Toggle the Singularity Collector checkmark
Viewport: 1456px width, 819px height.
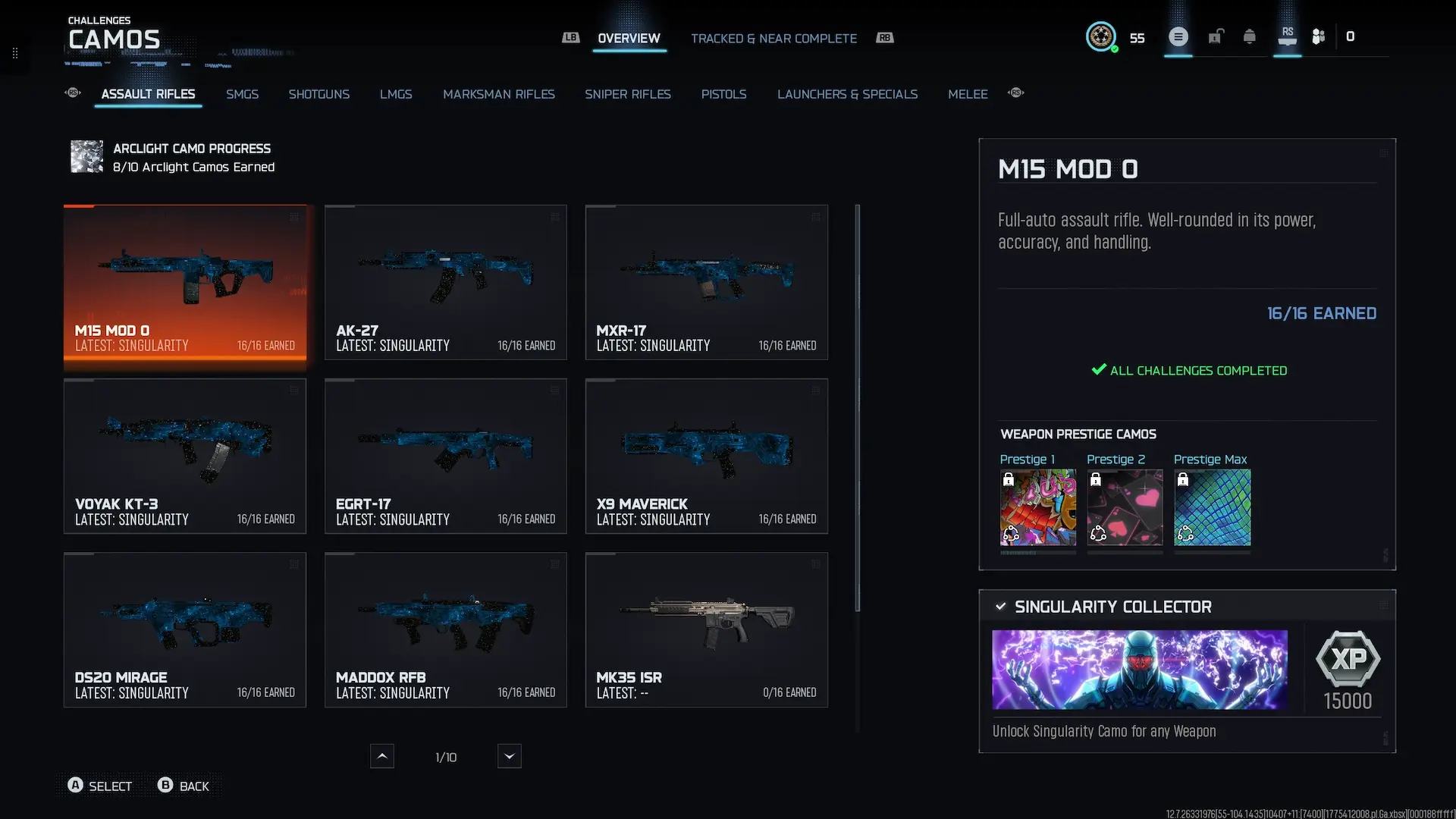tap(1000, 606)
